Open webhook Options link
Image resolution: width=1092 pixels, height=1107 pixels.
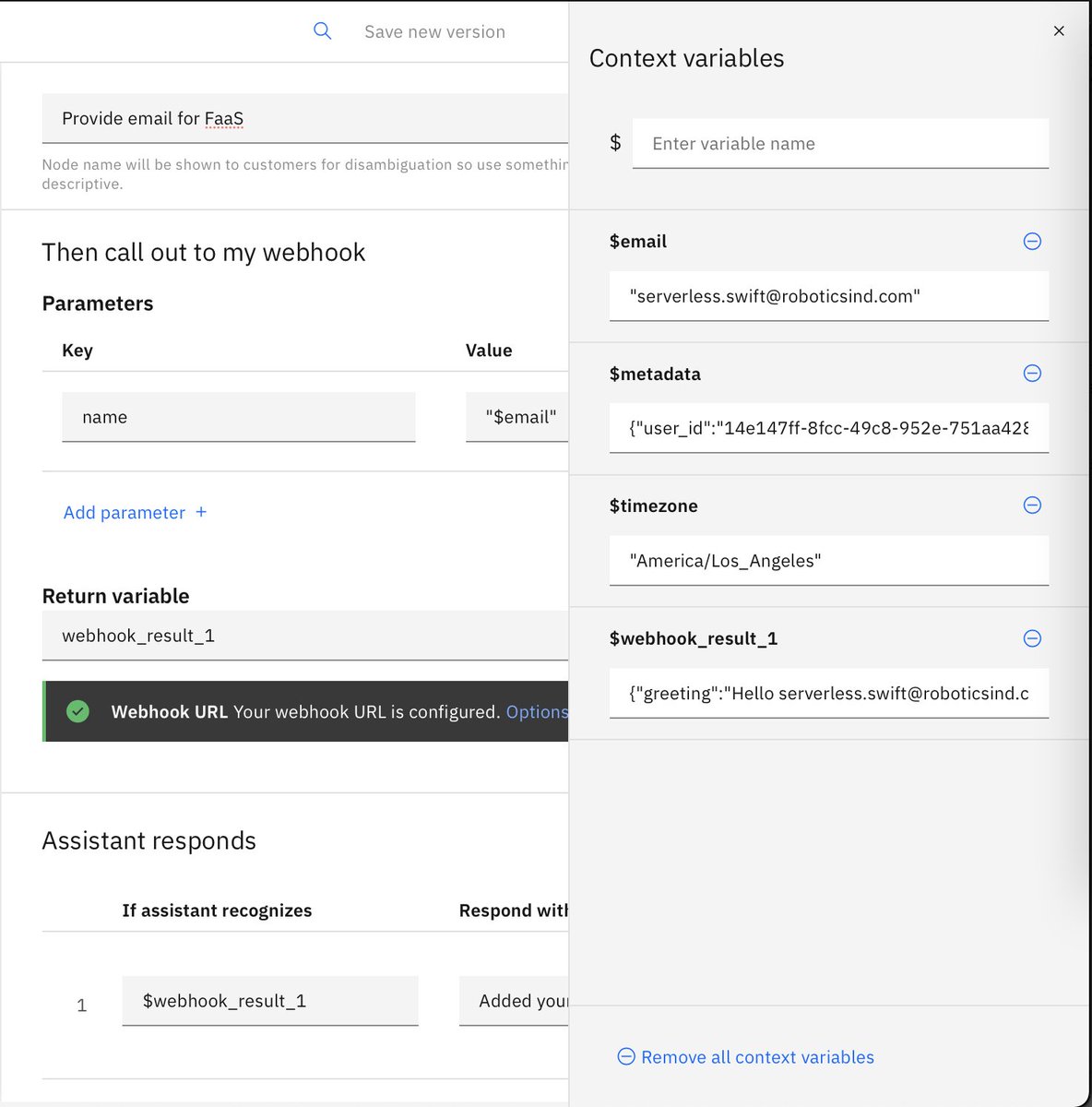(x=537, y=712)
